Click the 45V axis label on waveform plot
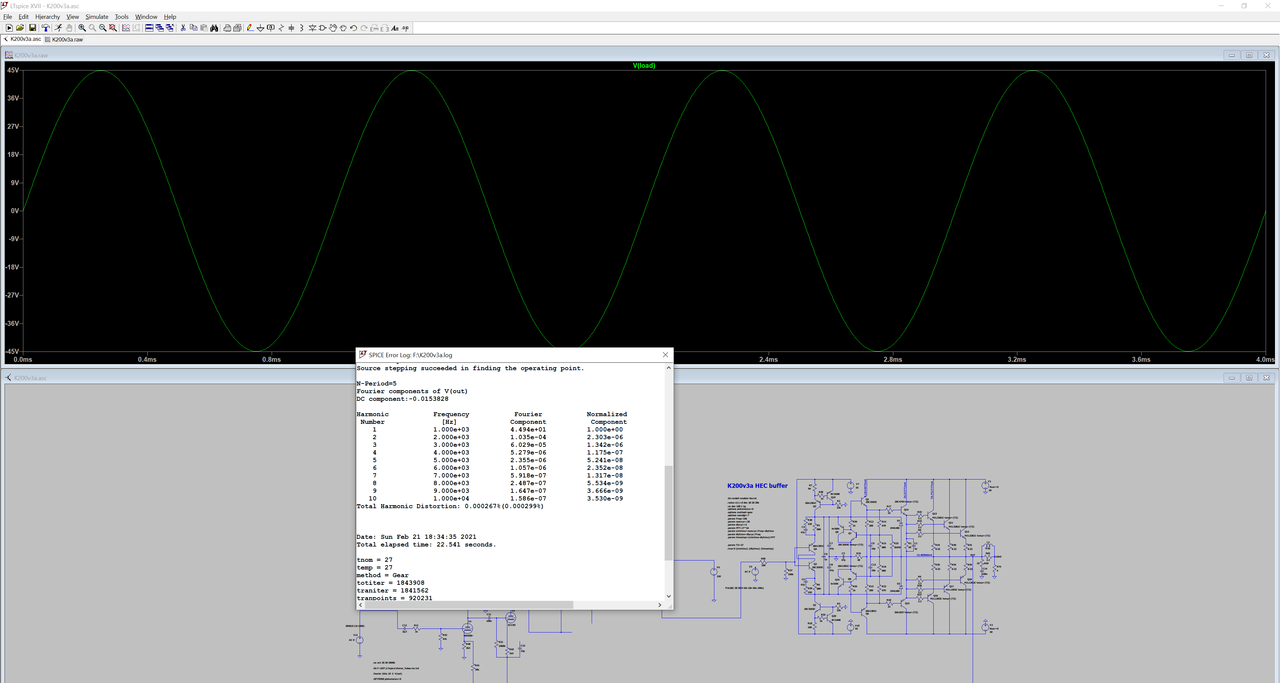 click(x=12, y=71)
